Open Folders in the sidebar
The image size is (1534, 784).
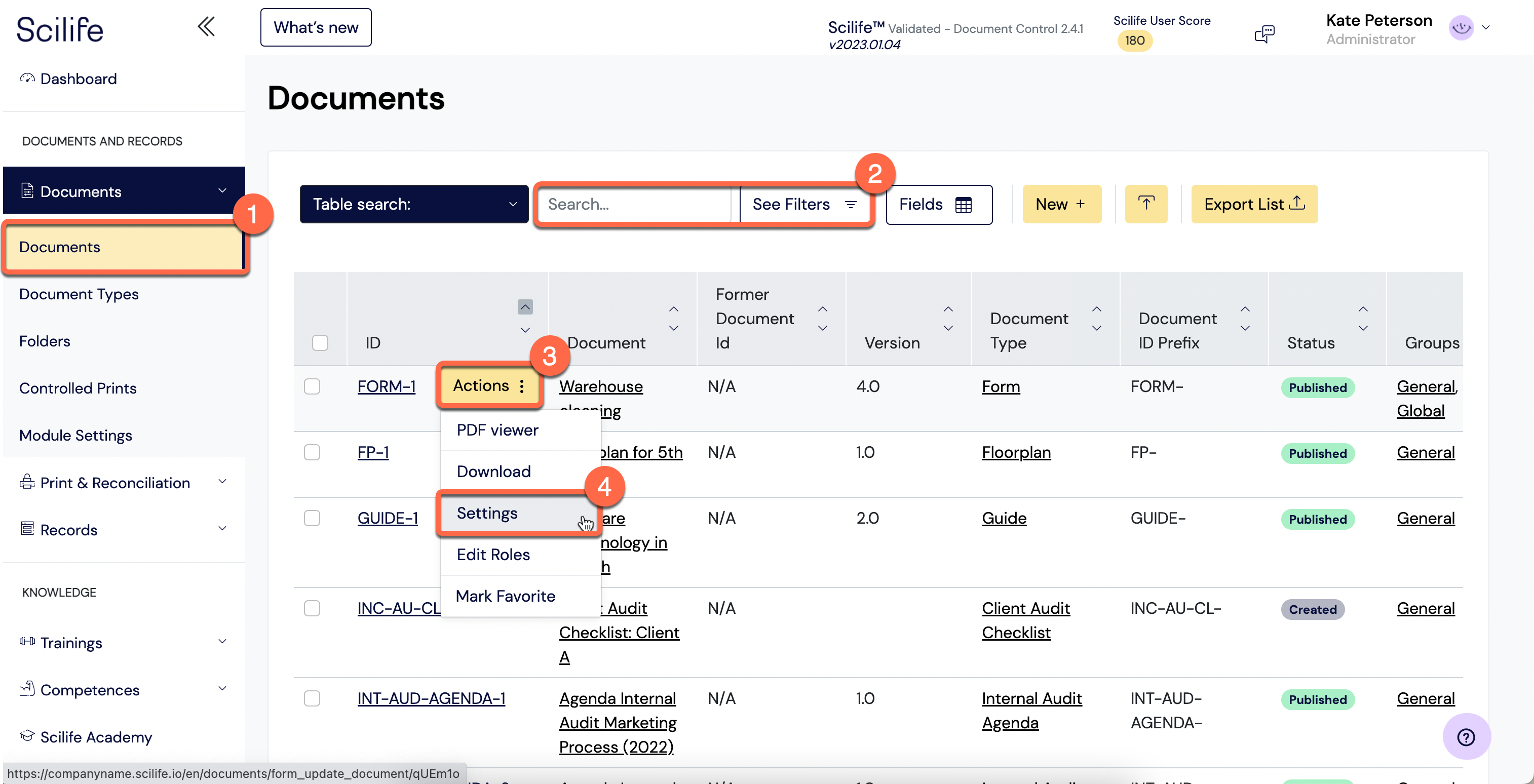click(x=45, y=341)
